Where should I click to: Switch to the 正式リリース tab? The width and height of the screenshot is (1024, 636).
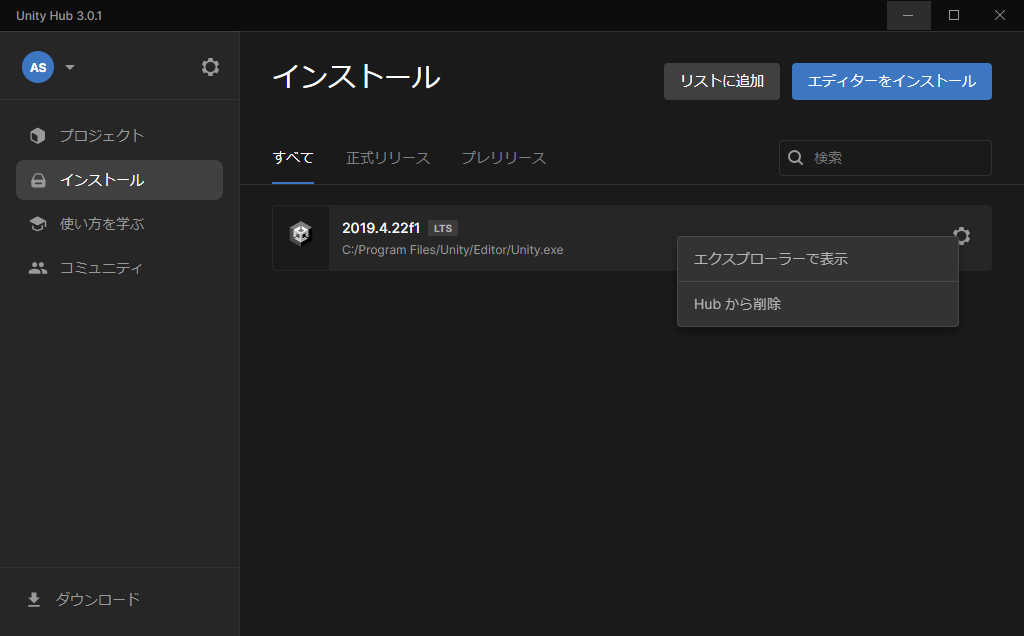[388, 158]
